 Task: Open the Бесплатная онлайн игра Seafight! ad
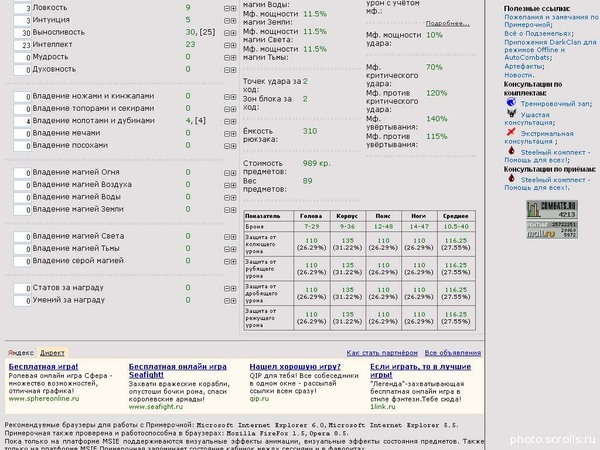pos(178,371)
